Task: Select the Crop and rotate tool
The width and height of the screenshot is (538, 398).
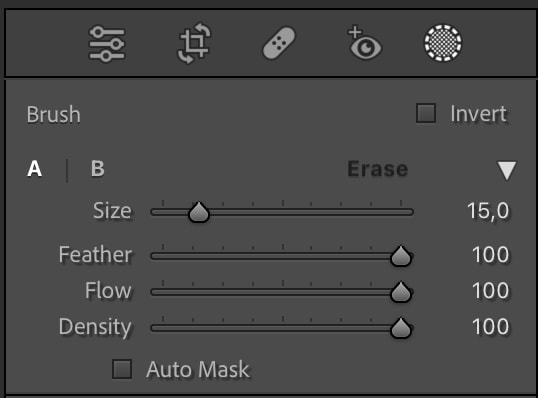Action: (x=194, y=44)
